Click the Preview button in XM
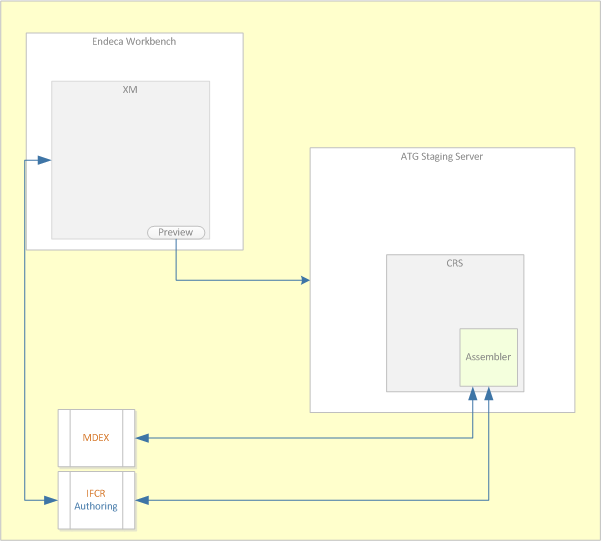 (x=176, y=232)
